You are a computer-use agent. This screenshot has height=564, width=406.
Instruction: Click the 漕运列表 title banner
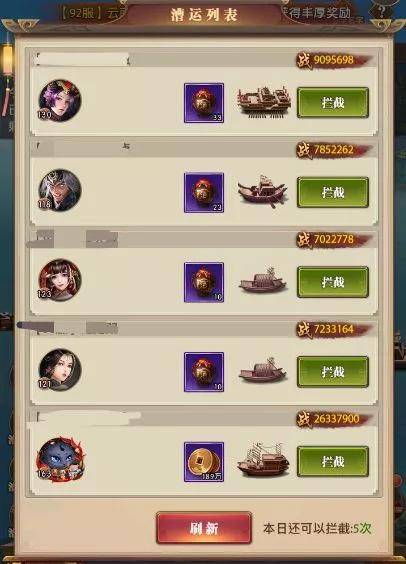(x=204, y=15)
